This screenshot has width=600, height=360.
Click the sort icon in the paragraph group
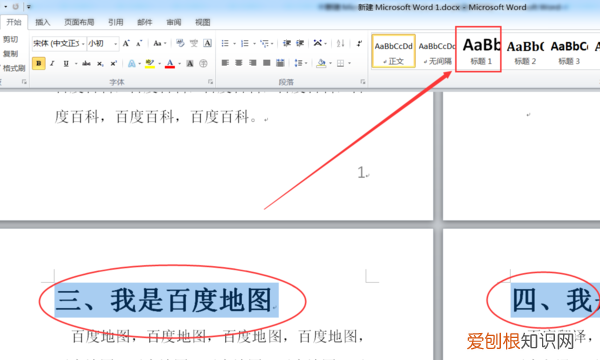point(340,43)
